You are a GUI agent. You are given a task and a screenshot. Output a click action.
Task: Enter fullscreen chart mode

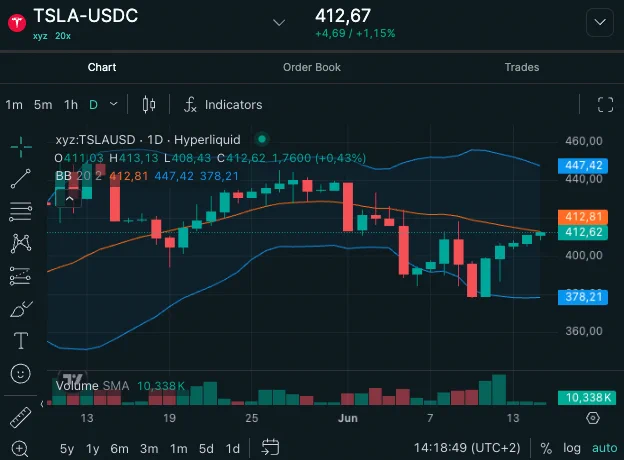[605, 105]
